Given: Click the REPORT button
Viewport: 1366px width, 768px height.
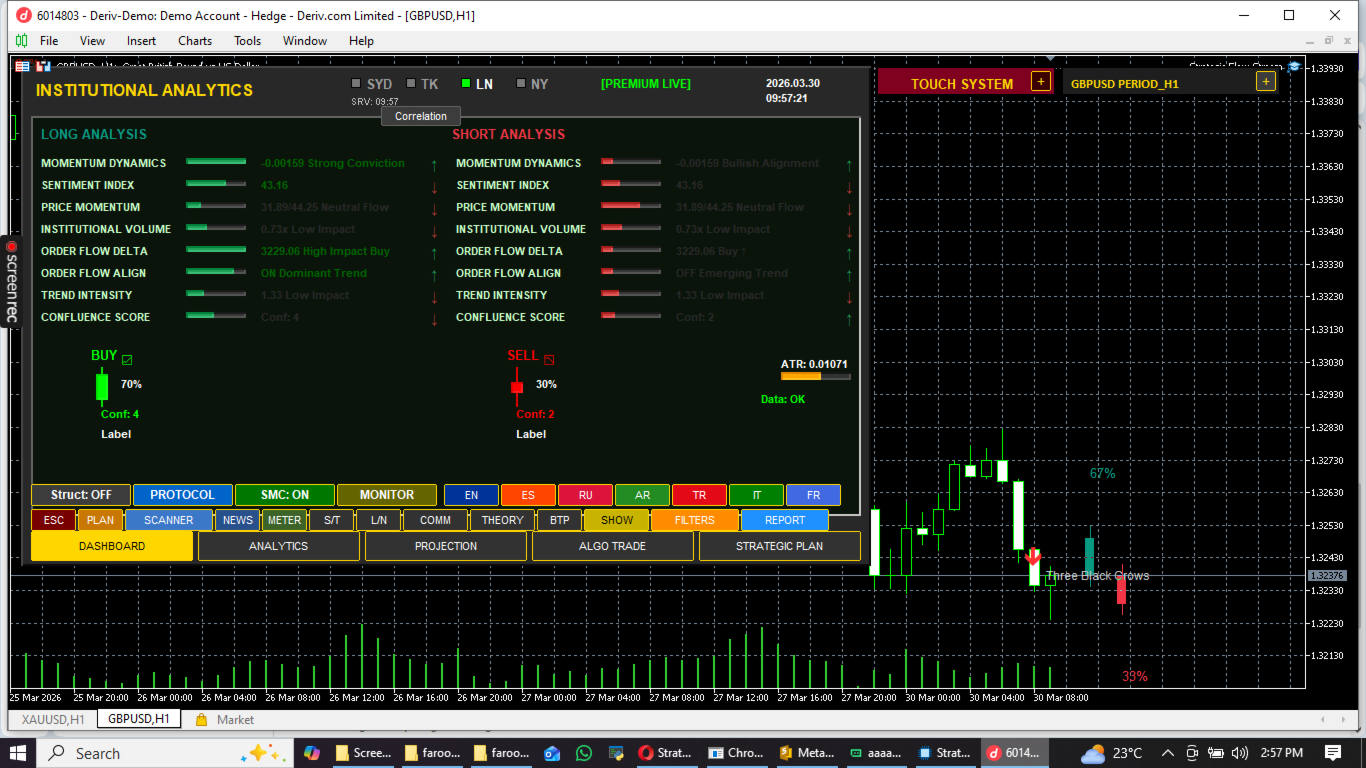Looking at the screenshot, I should click(785, 520).
